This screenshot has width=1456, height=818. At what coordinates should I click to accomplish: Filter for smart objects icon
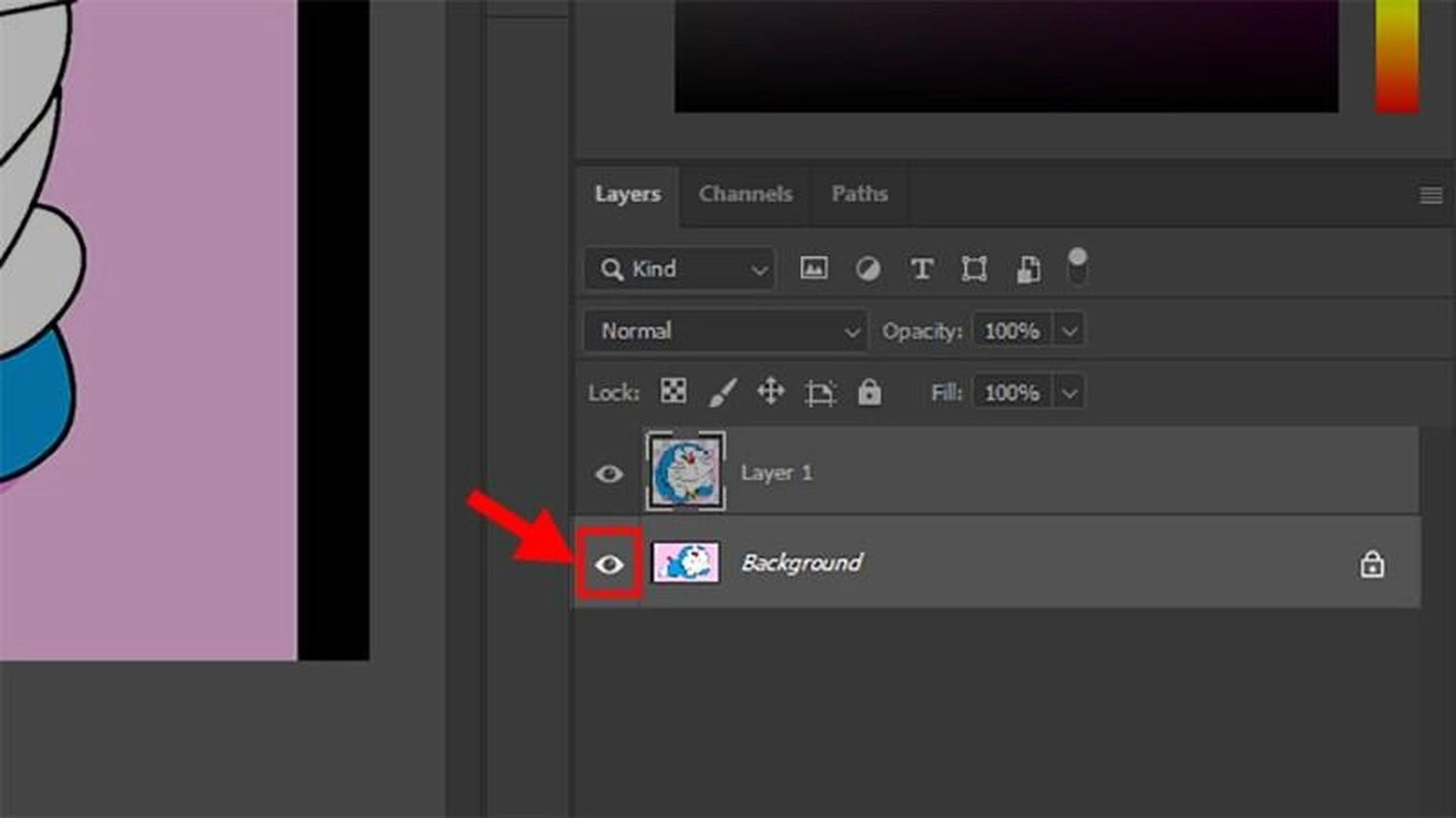coord(1028,269)
